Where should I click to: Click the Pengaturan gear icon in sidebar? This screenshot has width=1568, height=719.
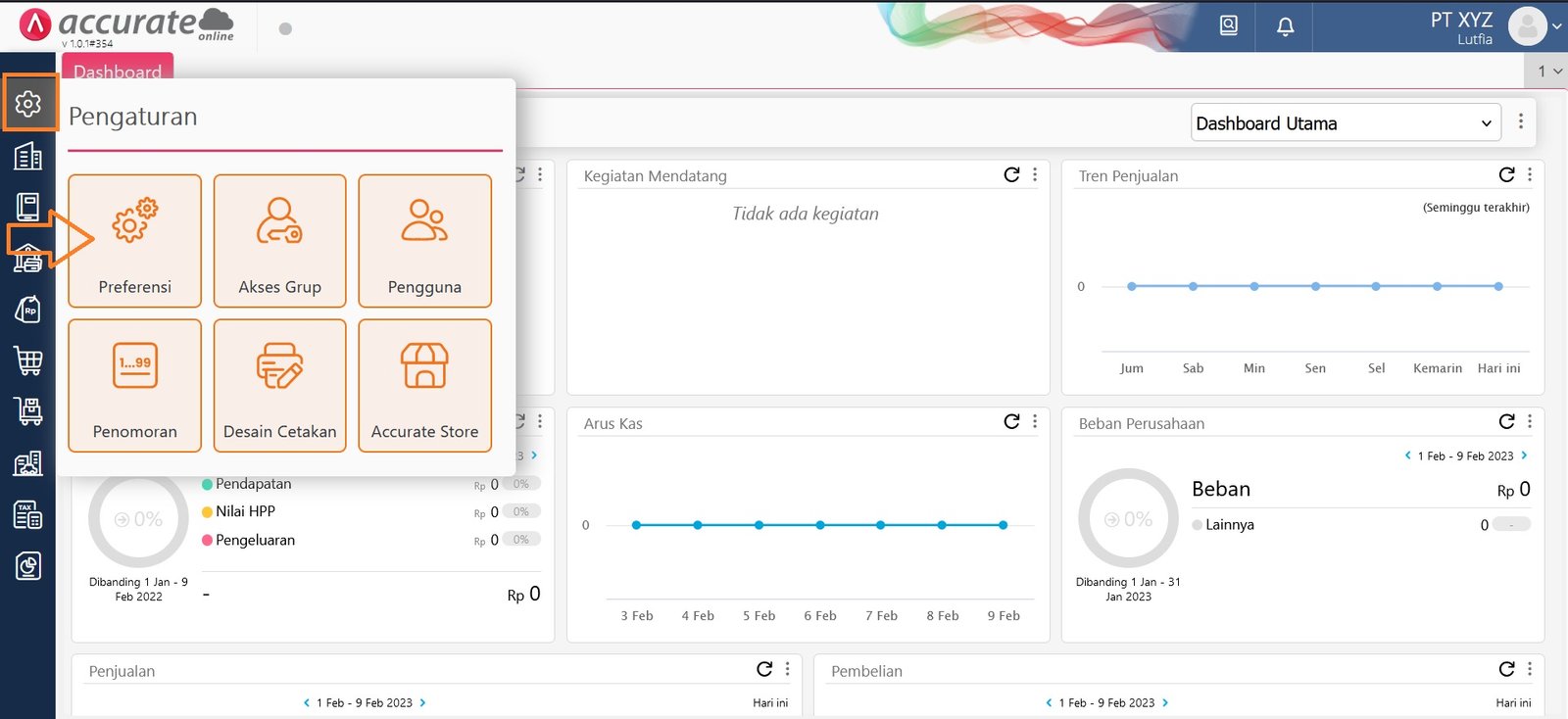[x=28, y=104]
